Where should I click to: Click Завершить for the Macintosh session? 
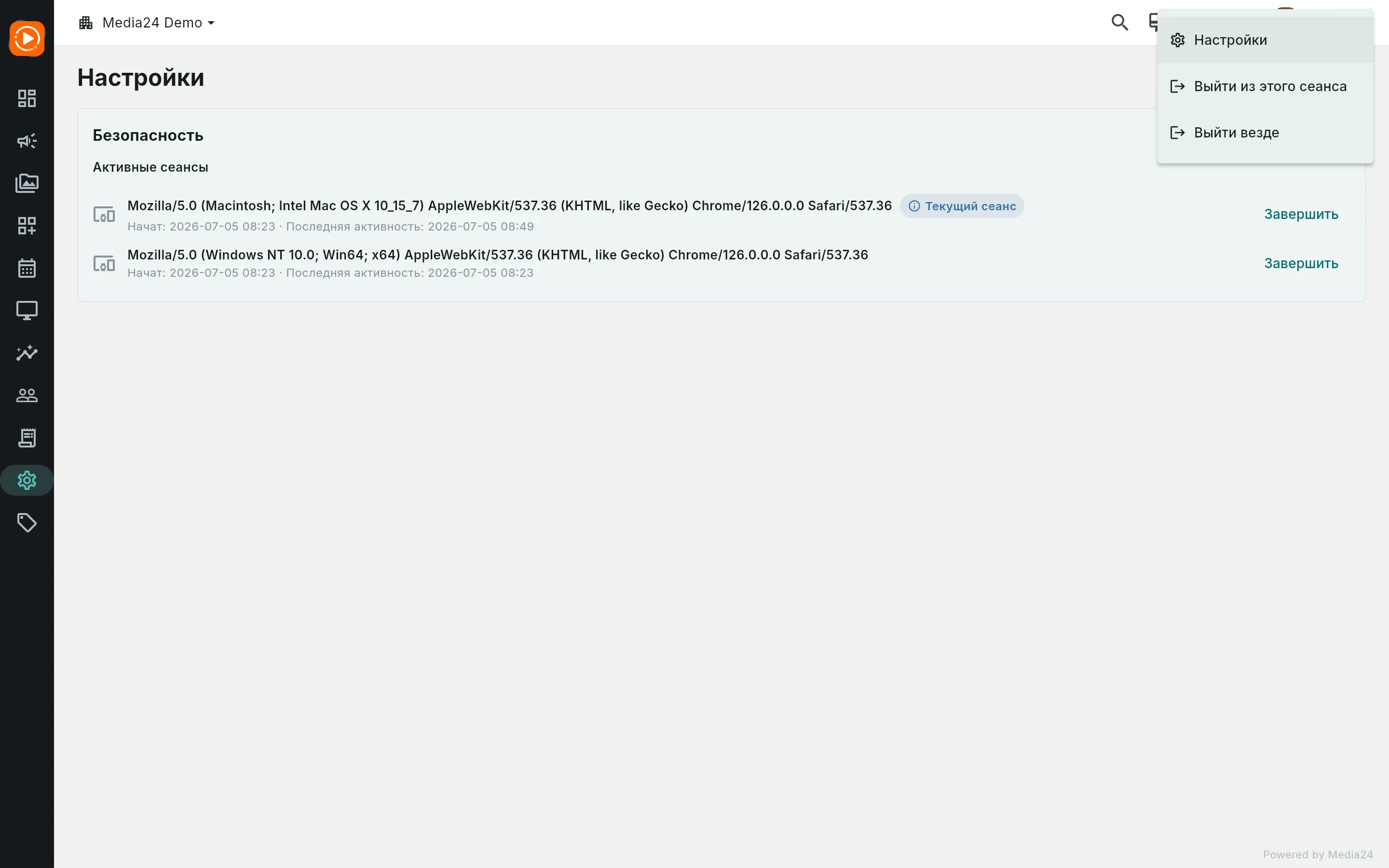[1301, 214]
